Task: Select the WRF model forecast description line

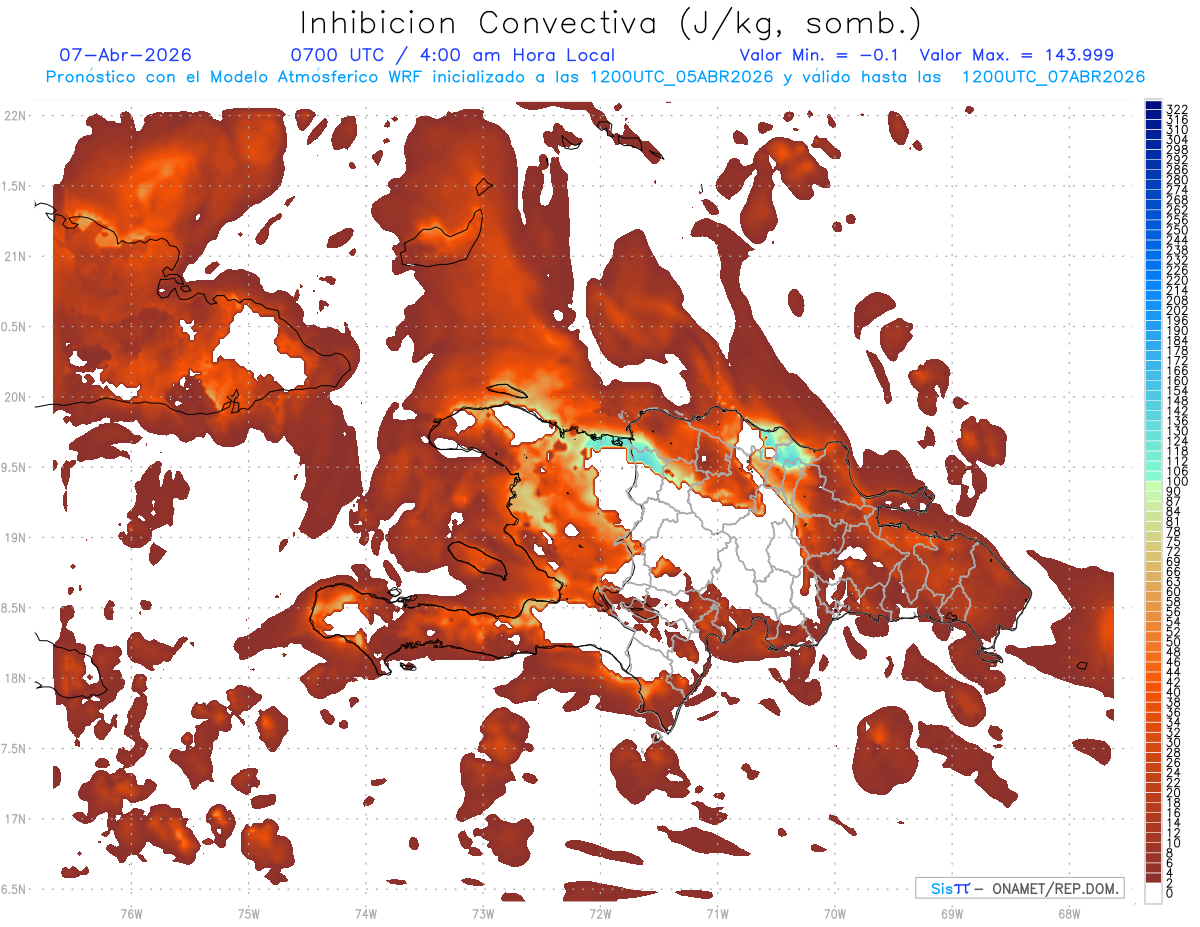Action: coord(595,77)
